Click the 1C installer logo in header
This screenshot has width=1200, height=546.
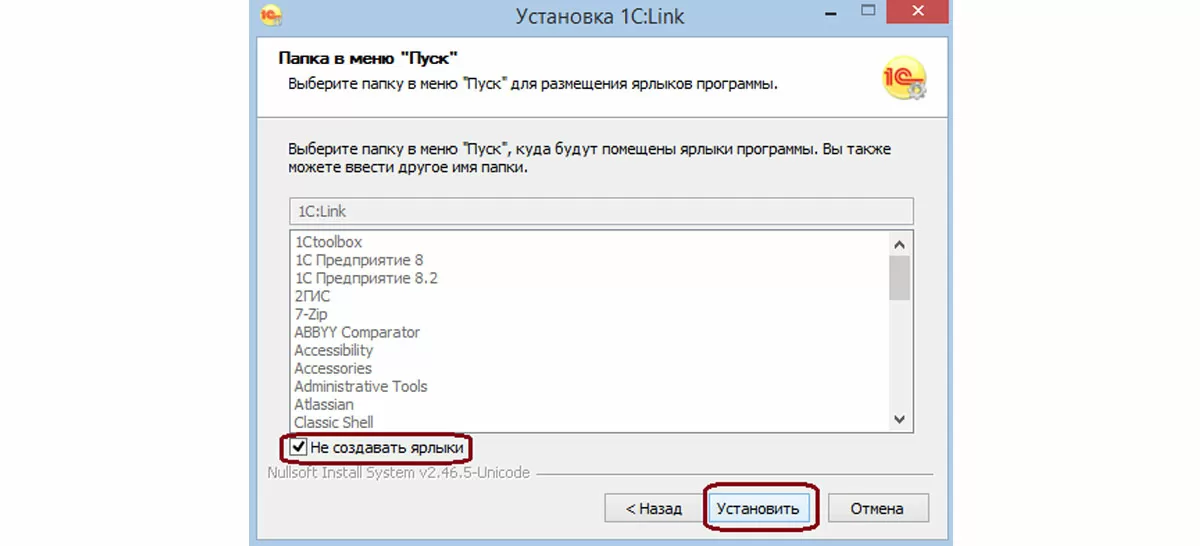(x=903, y=78)
